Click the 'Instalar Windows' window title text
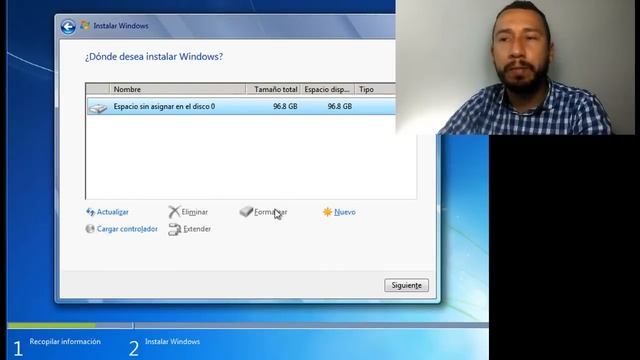 click(x=121, y=26)
